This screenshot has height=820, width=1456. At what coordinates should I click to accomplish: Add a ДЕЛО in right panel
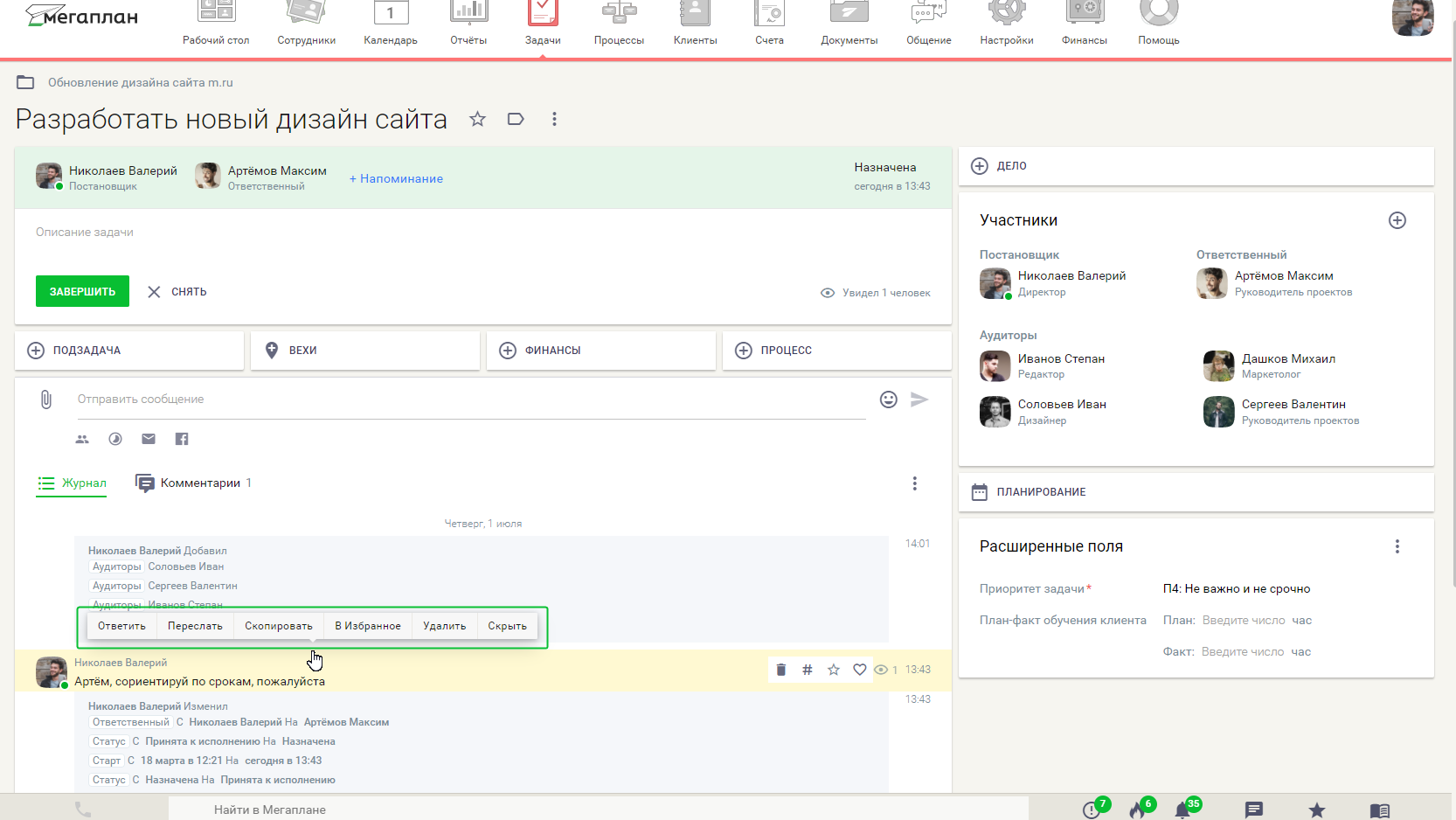pos(1196,166)
